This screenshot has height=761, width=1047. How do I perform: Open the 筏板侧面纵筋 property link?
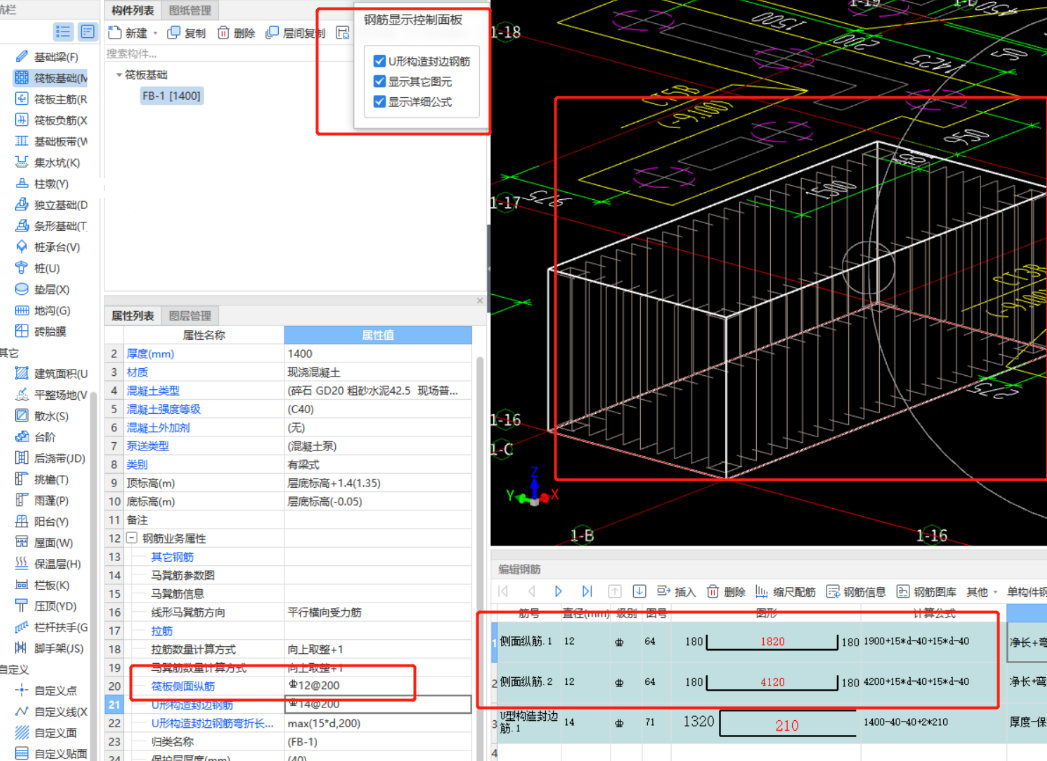click(183, 686)
